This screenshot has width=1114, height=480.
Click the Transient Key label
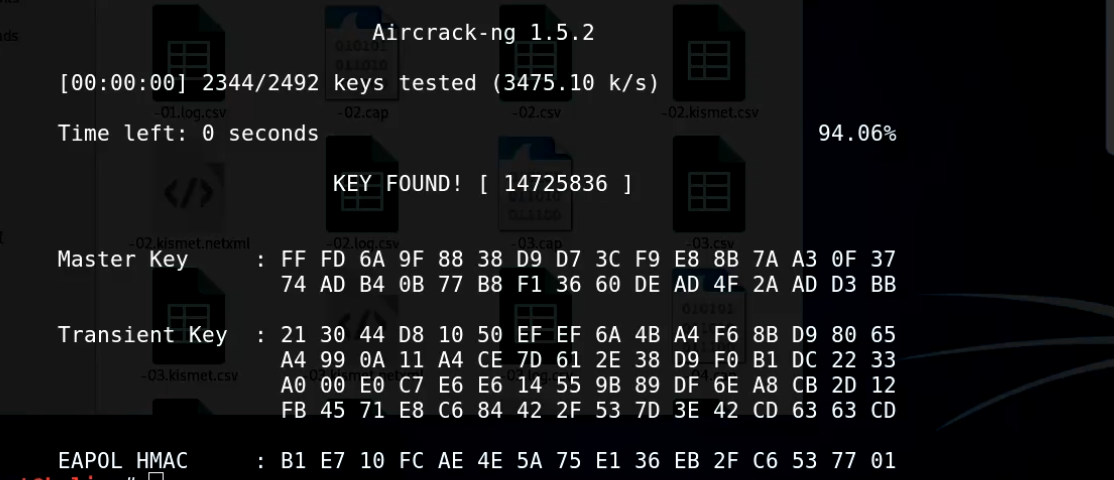click(142, 334)
